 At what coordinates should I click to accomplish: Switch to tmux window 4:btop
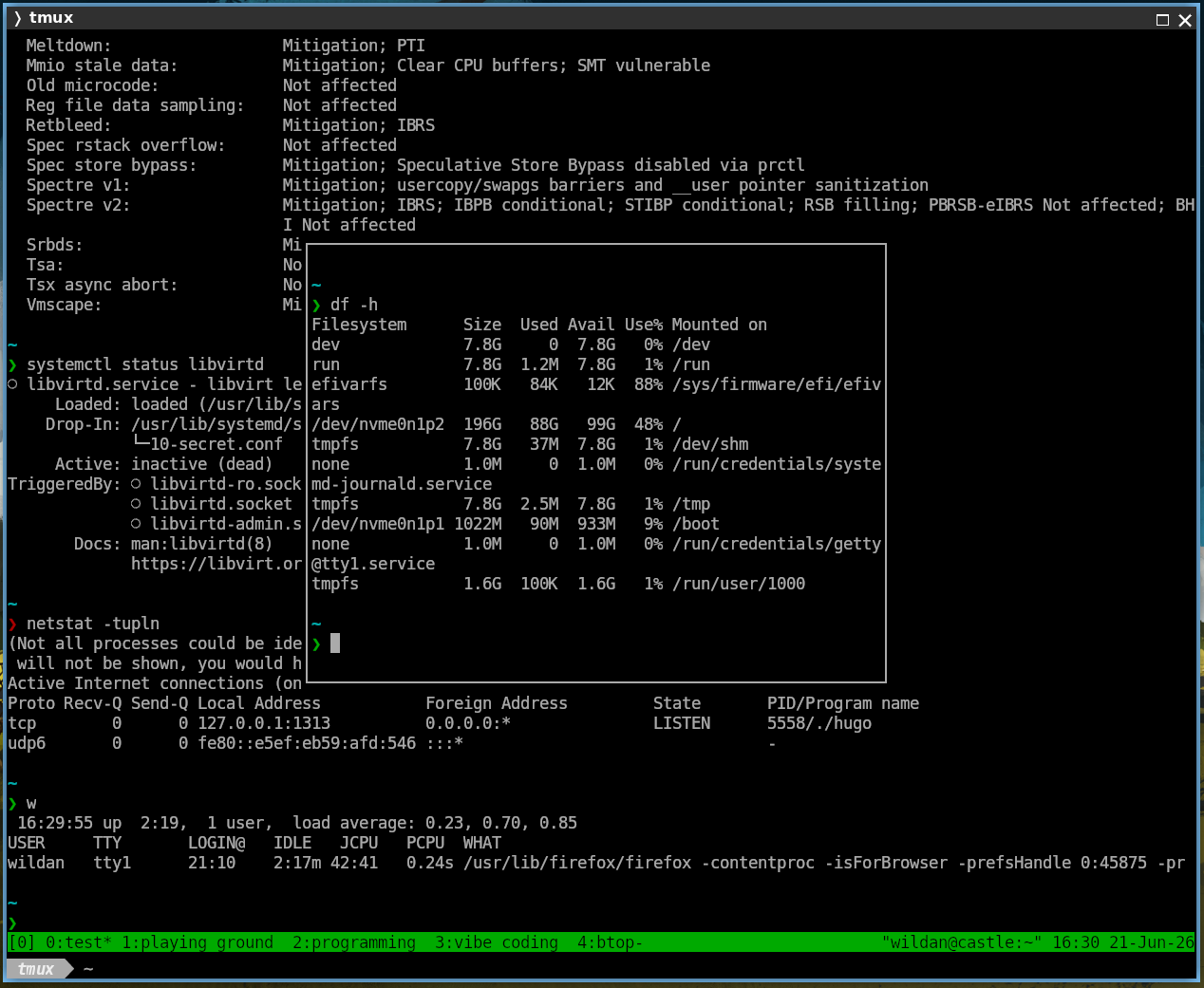(x=611, y=942)
